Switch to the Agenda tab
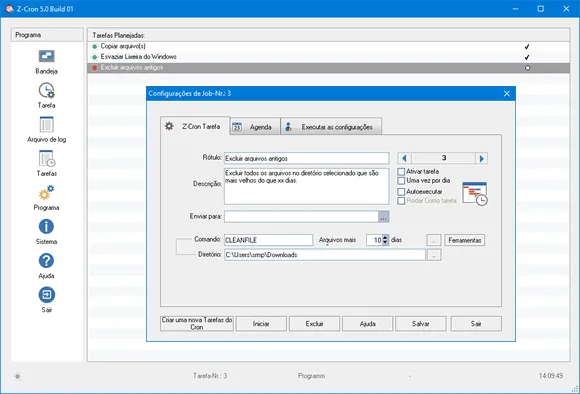 [255, 127]
